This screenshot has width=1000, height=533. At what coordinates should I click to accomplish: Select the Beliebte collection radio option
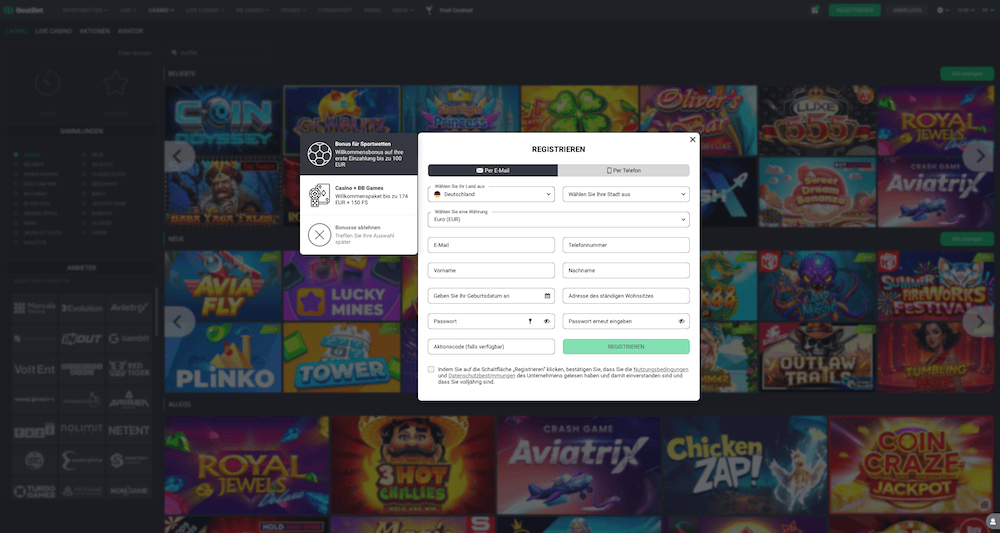pyautogui.click(x=16, y=164)
